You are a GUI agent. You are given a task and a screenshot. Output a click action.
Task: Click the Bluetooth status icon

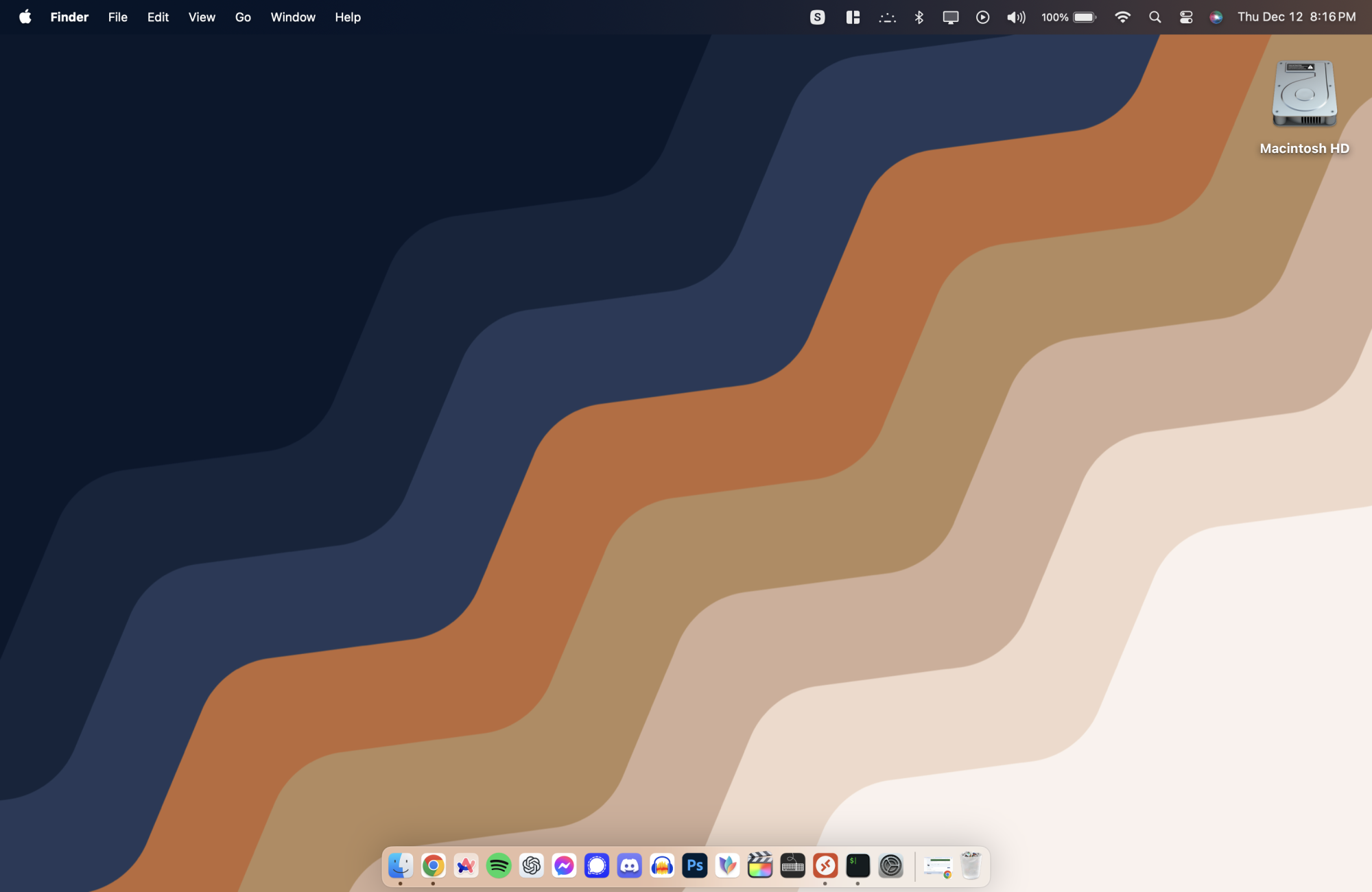click(x=919, y=17)
